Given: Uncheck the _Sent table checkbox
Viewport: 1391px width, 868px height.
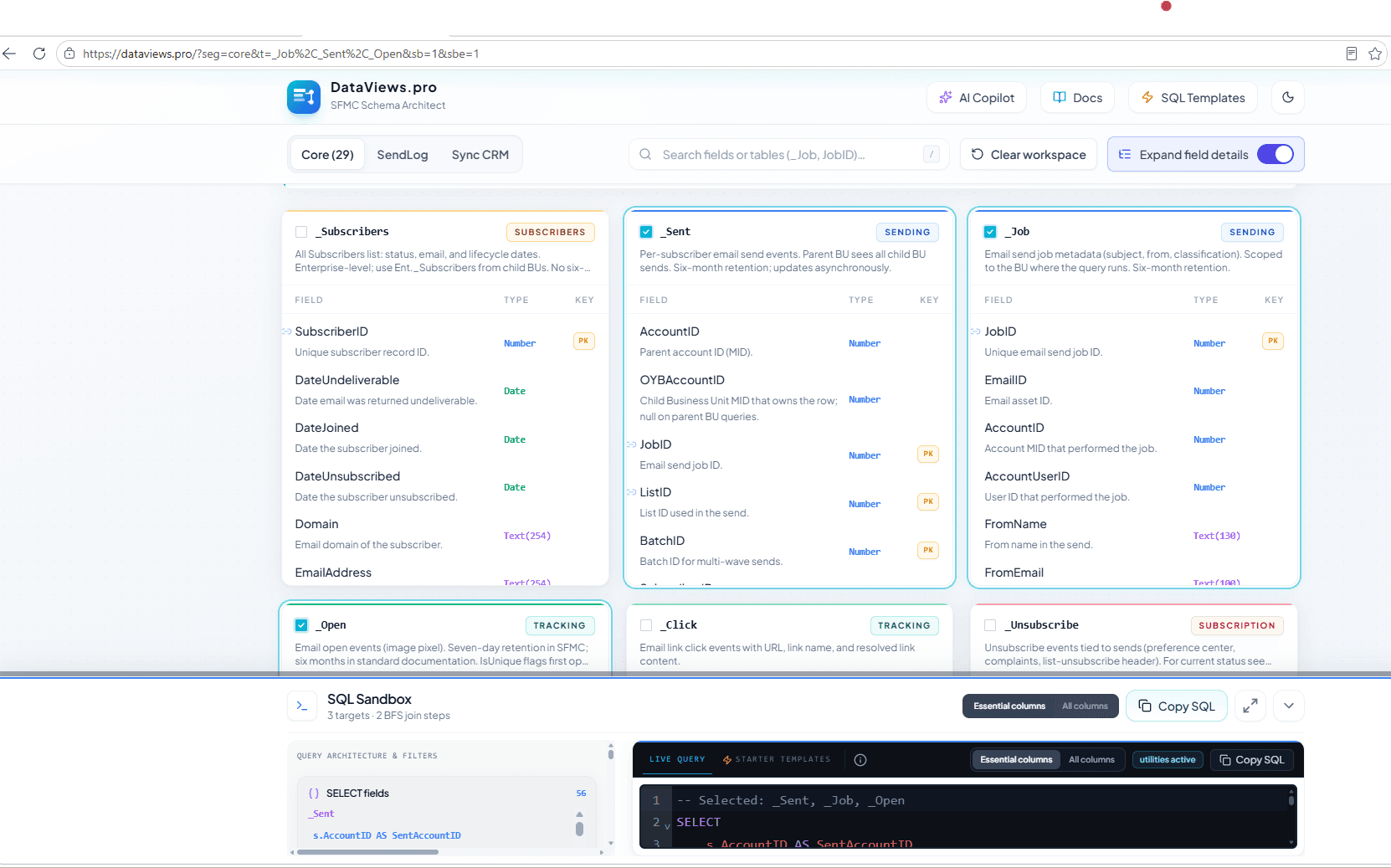Looking at the screenshot, I should 646,232.
